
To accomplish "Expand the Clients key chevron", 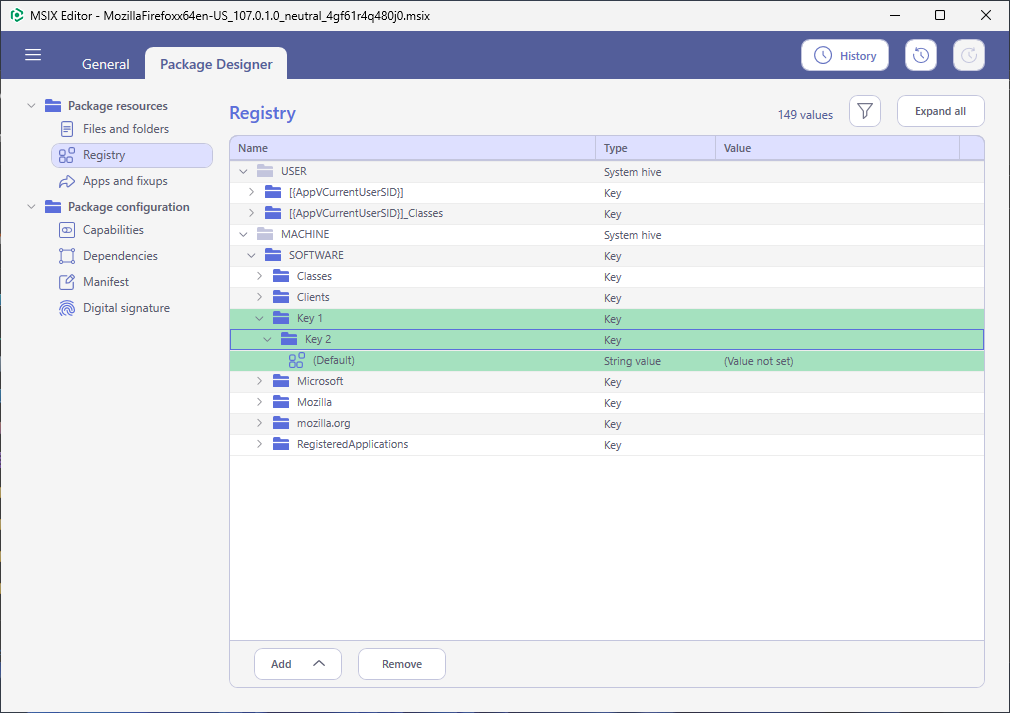I will point(260,298).
